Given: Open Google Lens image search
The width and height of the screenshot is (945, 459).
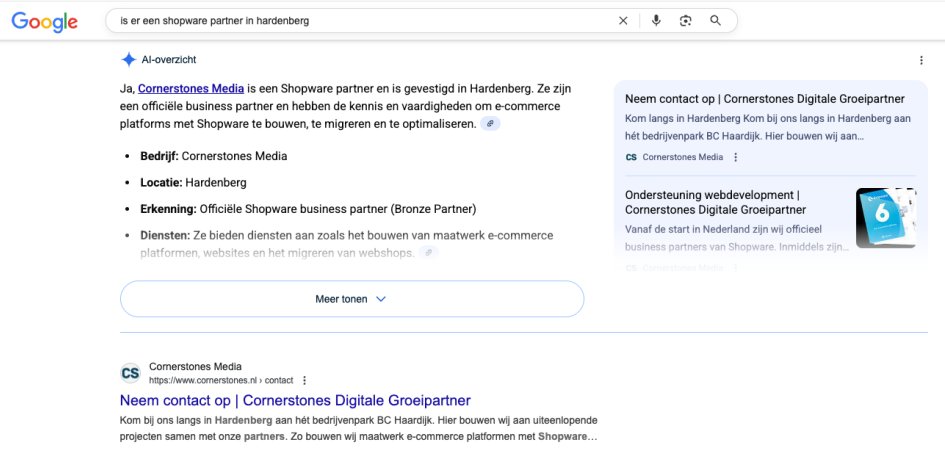Looking at the screenshot, I should coord(685,21).
